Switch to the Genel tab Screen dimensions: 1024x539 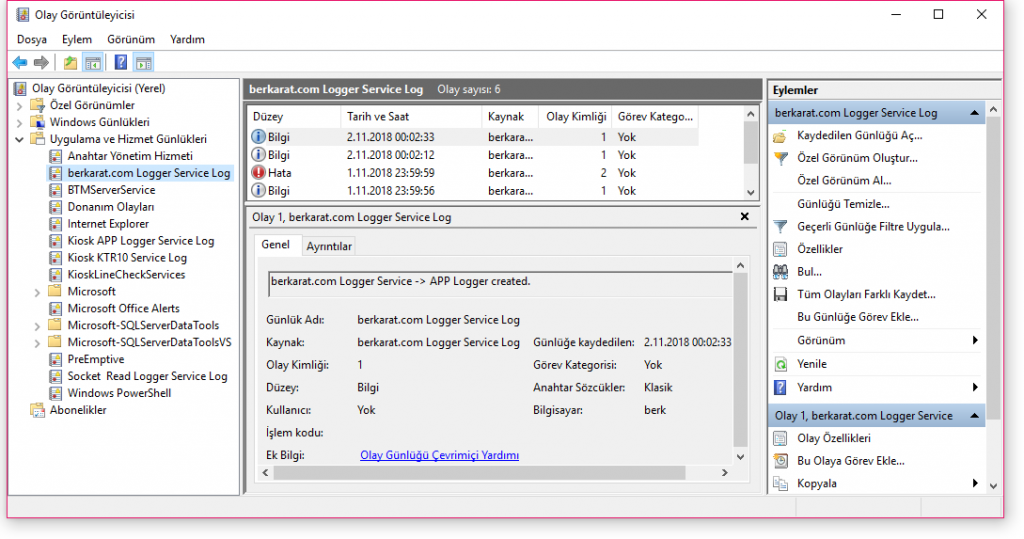[x=276, y=244]
